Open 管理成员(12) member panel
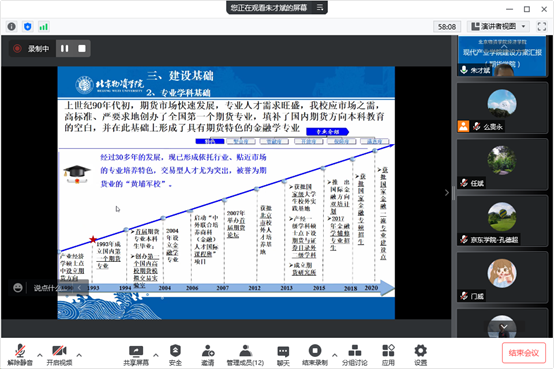The width and height of the screenshot is (554, 369). (x=245, y=355)
